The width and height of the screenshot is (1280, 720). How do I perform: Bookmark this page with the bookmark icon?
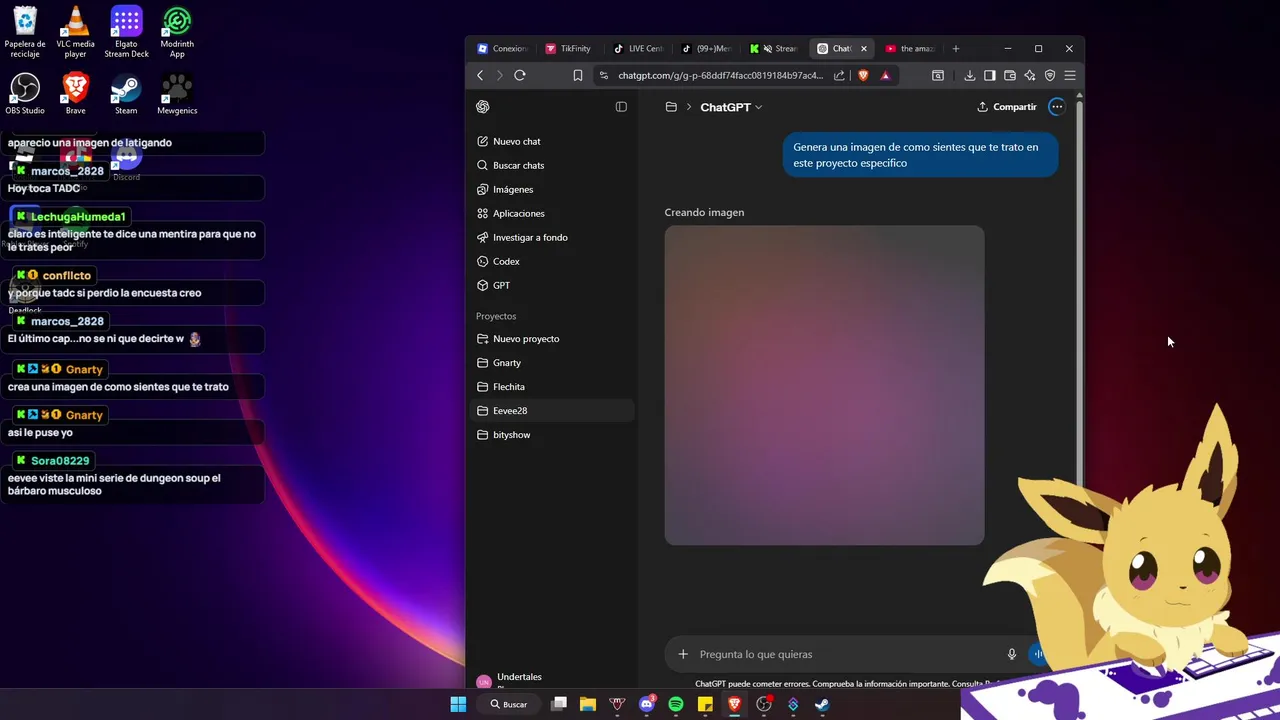[x=578, y=75]
